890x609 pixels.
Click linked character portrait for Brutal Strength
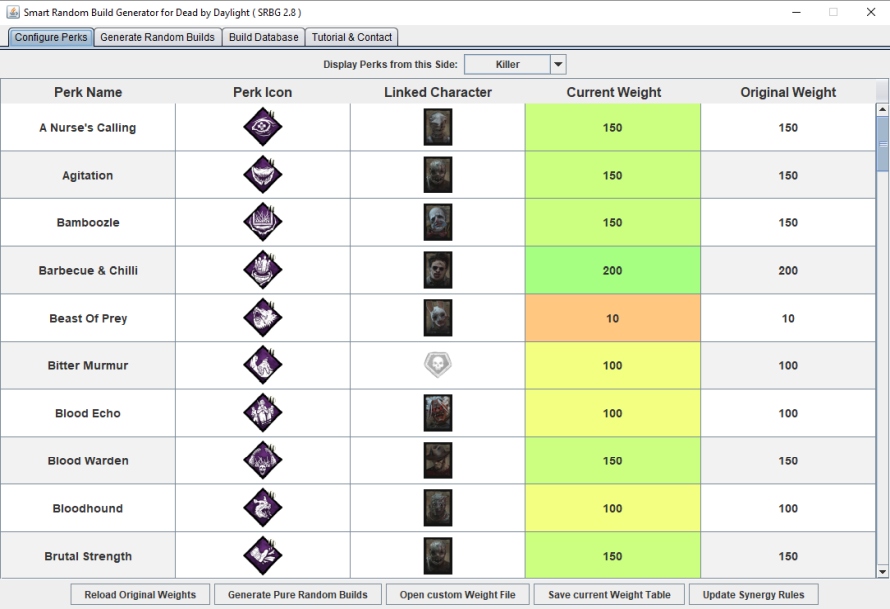pos(438,556)
